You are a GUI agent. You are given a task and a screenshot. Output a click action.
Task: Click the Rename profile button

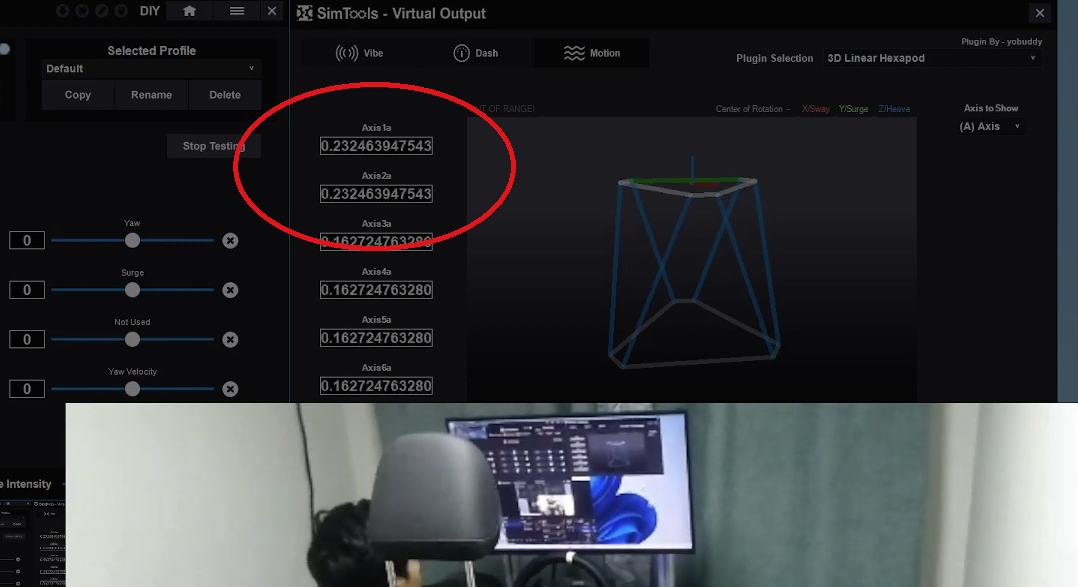coord(151,95)
